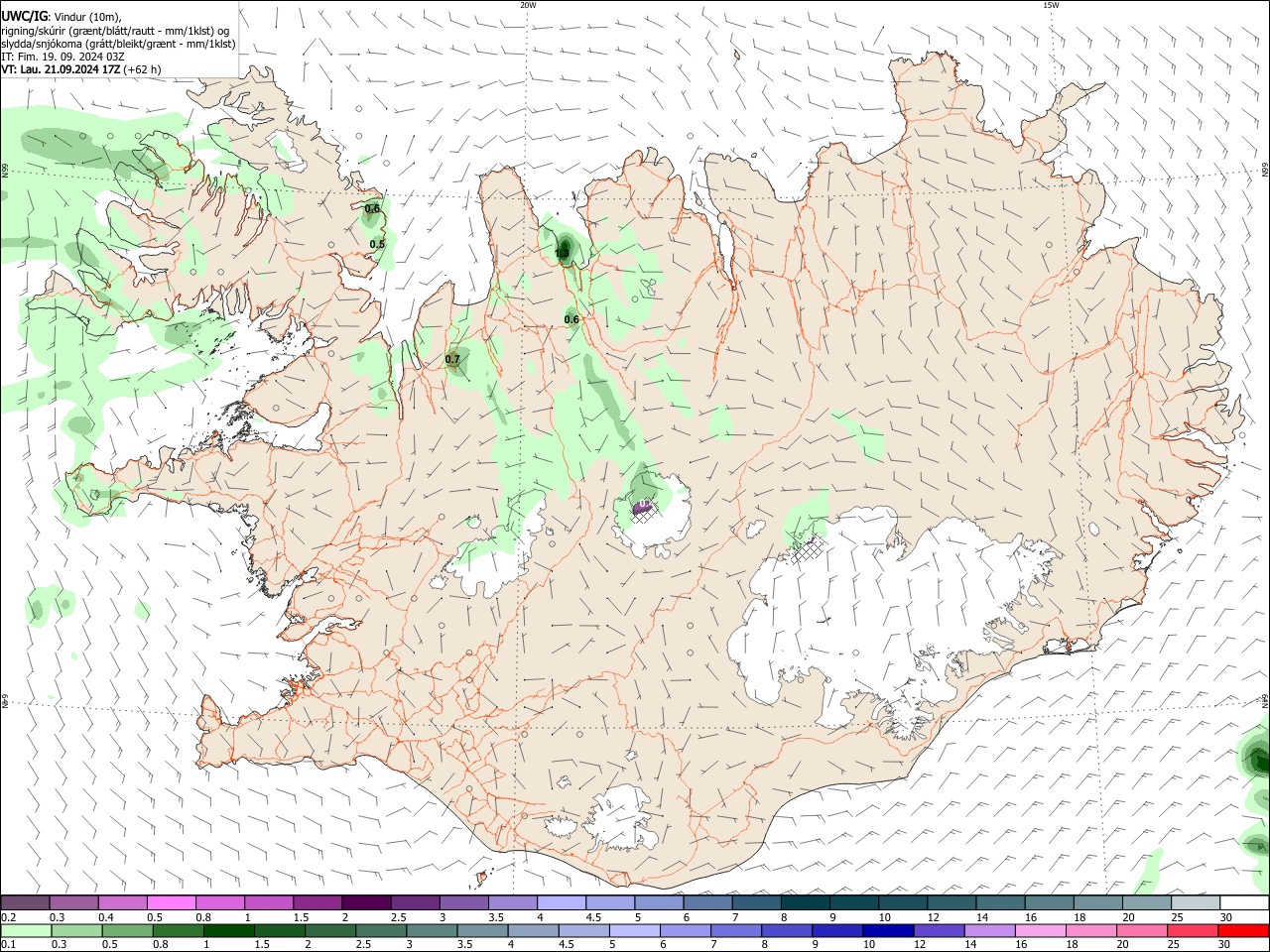Click the top-row legend swatch between 0.5 and 0.8
1270x952 pixels.
(172, 902)
